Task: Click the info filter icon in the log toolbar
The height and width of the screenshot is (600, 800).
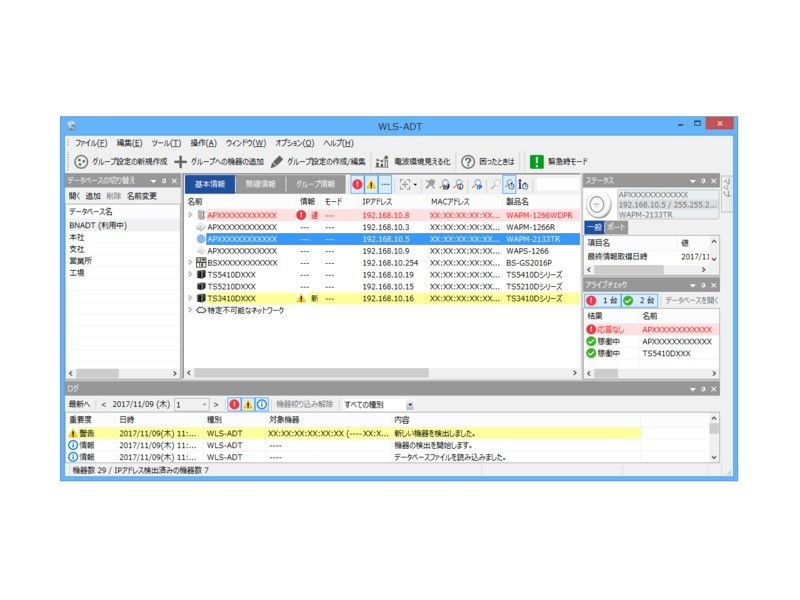Action: pyautogui.click(x=262, y=405)
